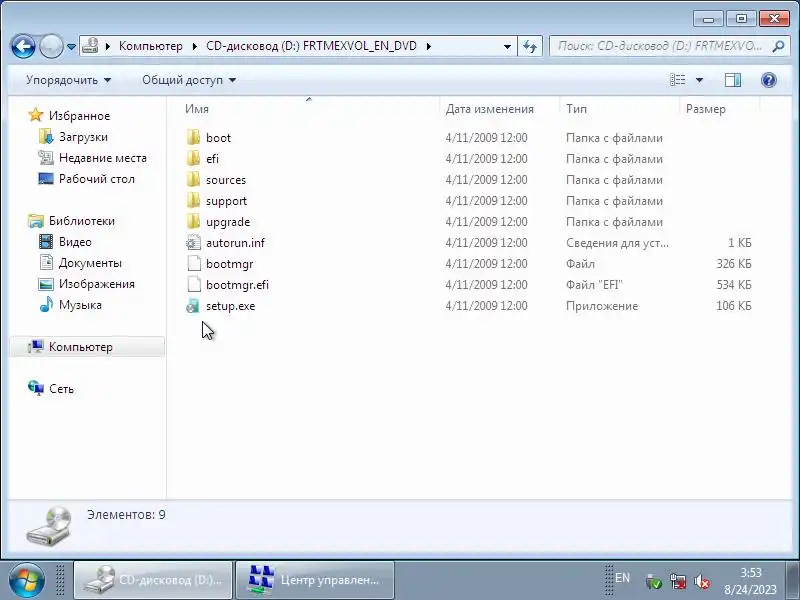800x600 pixels.
Task: Open the Видео library
Action: [75, 242]
